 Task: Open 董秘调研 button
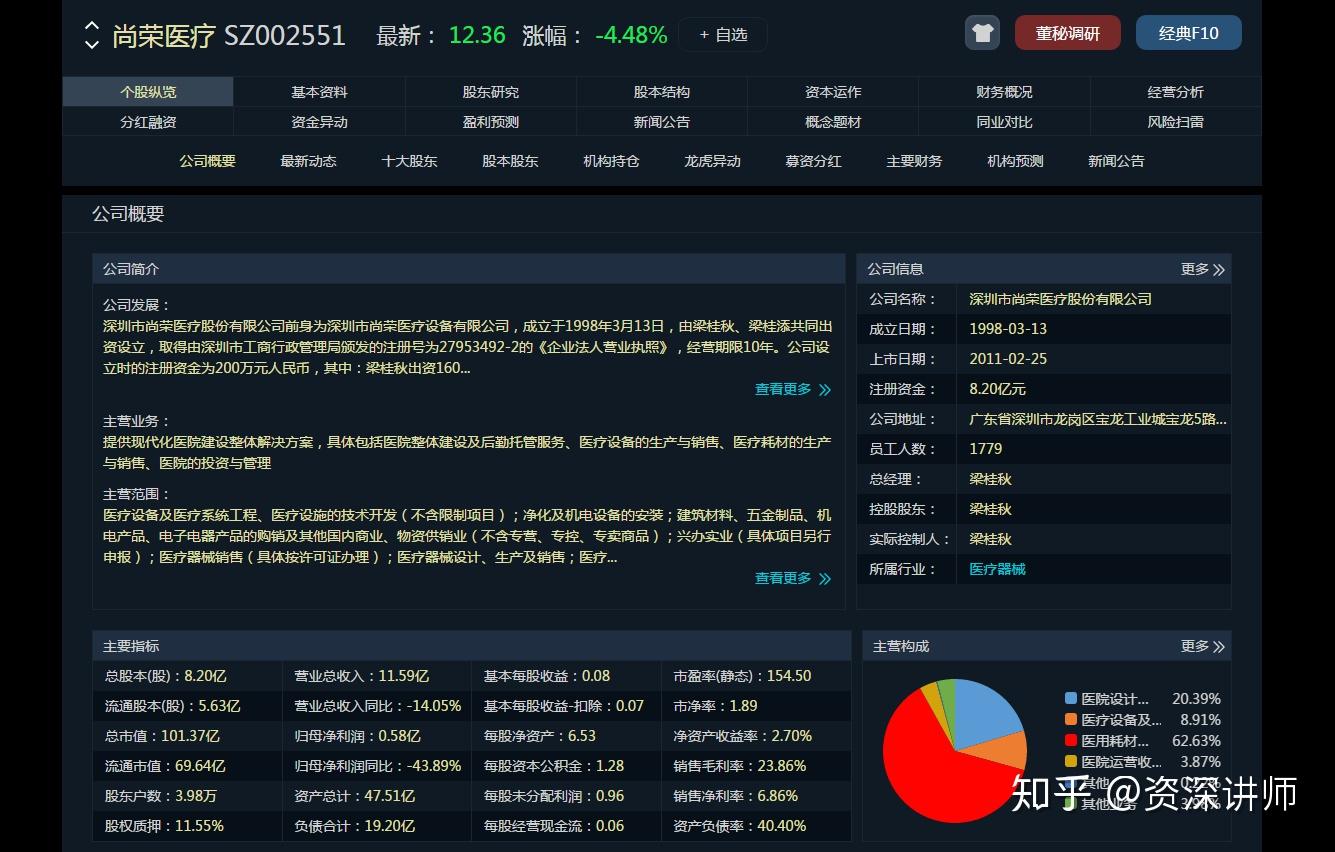pyautogui.click(x=1067, y=33)
